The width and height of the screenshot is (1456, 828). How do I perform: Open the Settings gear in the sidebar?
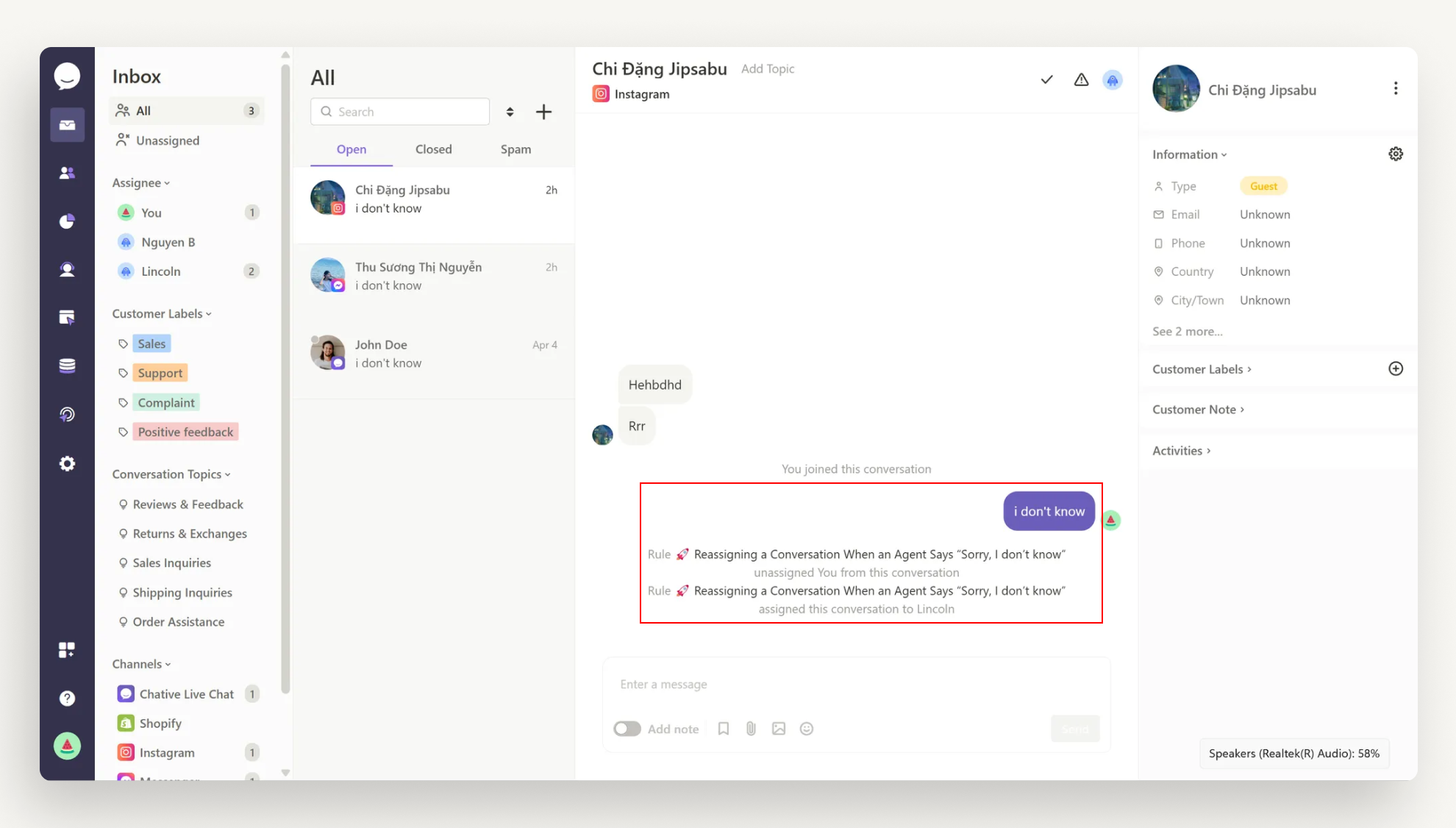[67, 463]
